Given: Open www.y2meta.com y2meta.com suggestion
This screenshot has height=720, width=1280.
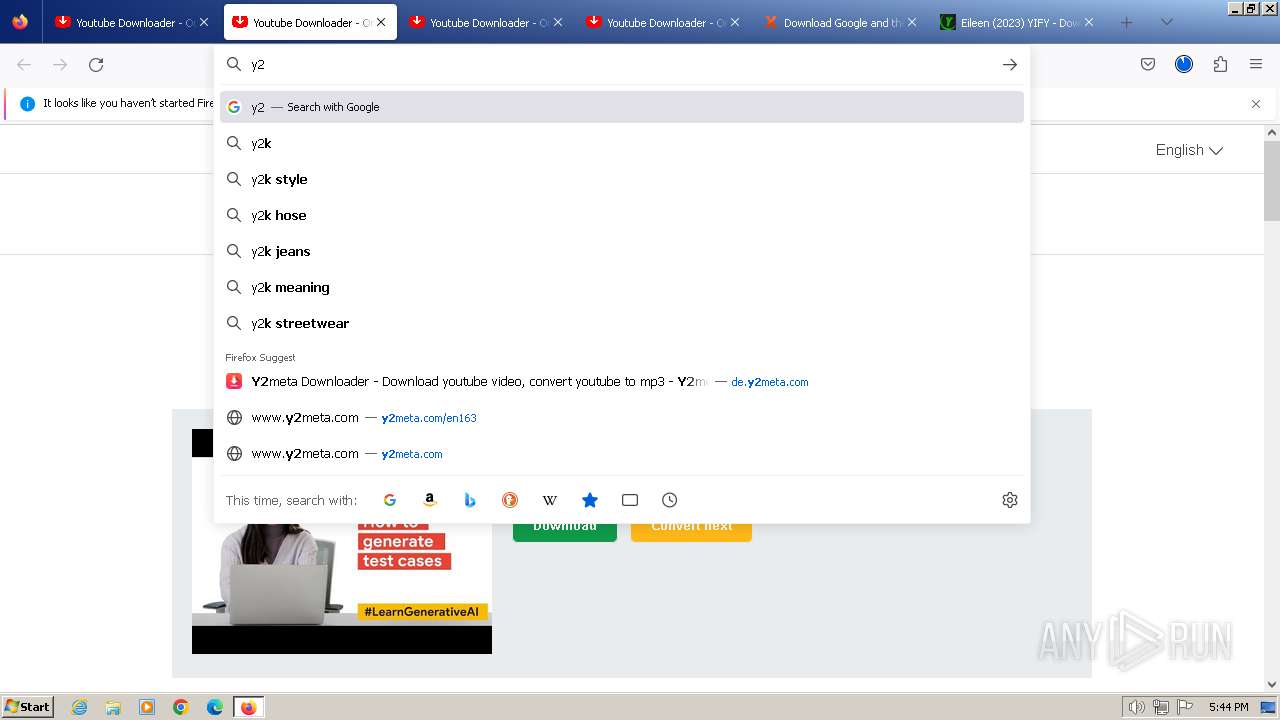Looking at the screenshot, I should tap(622, 453).
